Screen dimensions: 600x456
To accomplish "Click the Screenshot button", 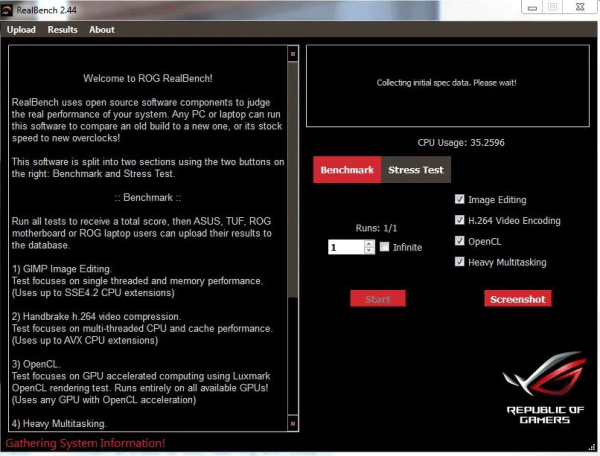I will point(518,299).
